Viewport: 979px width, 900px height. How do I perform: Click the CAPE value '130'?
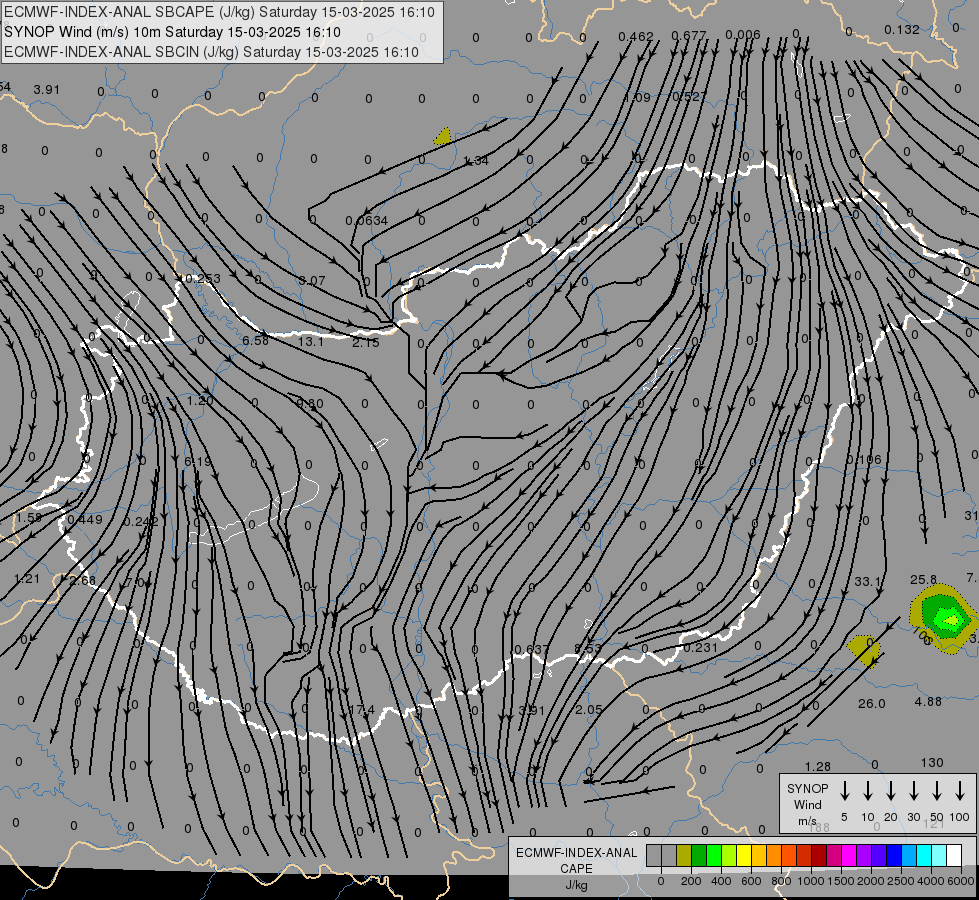point(932,763)
